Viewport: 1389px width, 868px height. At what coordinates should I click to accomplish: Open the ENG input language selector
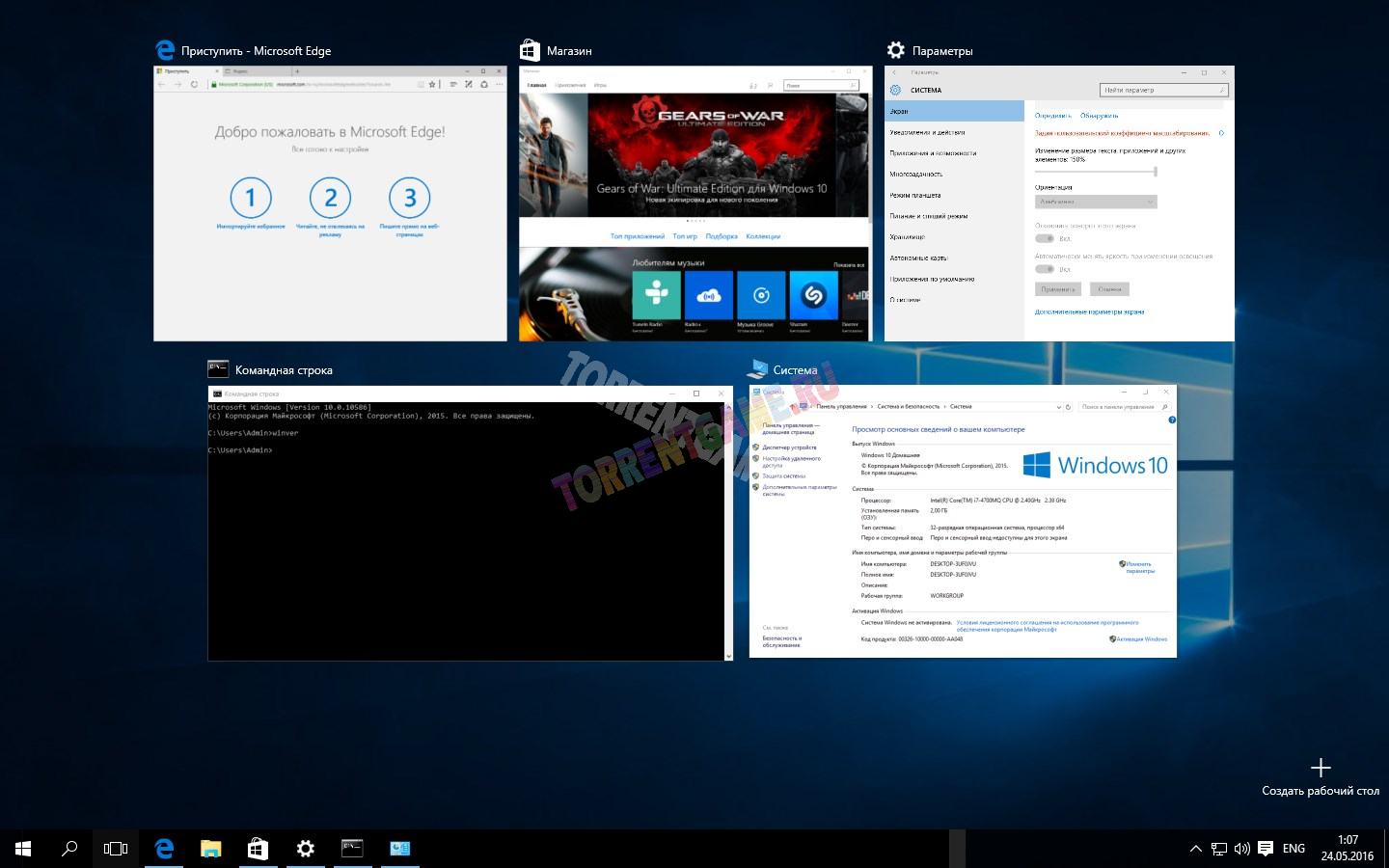(1294, 849)
